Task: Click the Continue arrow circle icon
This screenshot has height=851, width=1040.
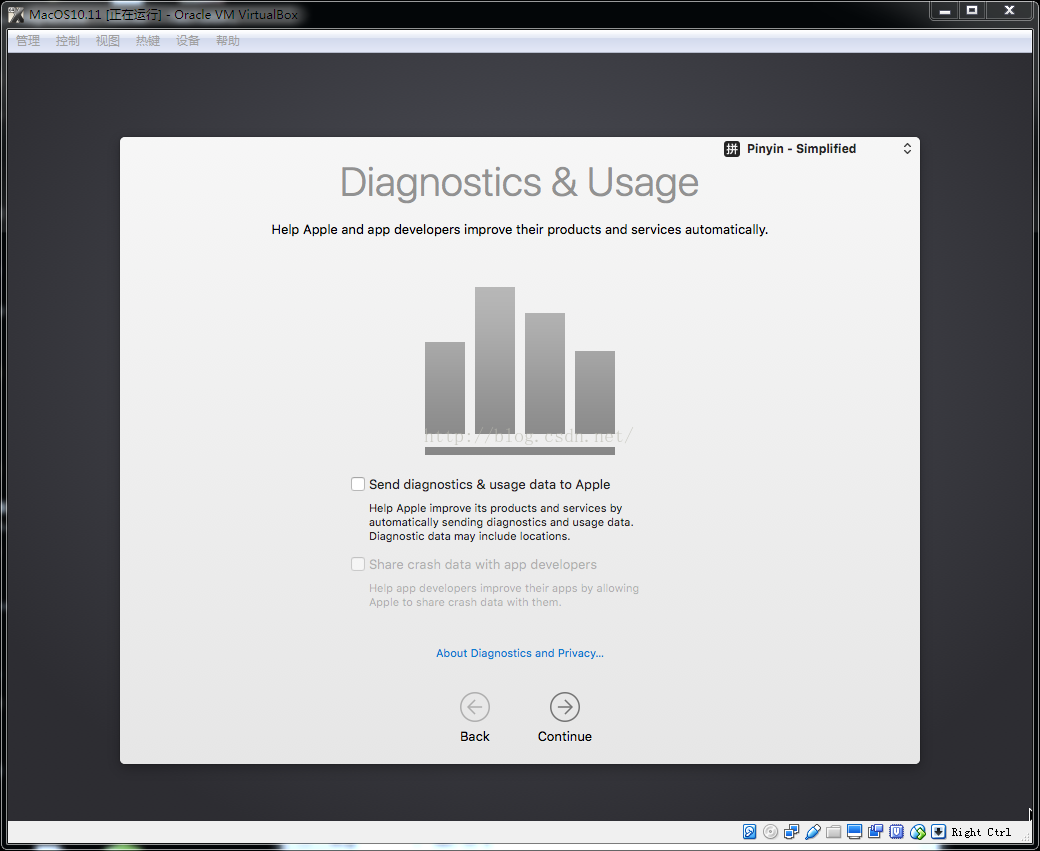Action: 565,707
